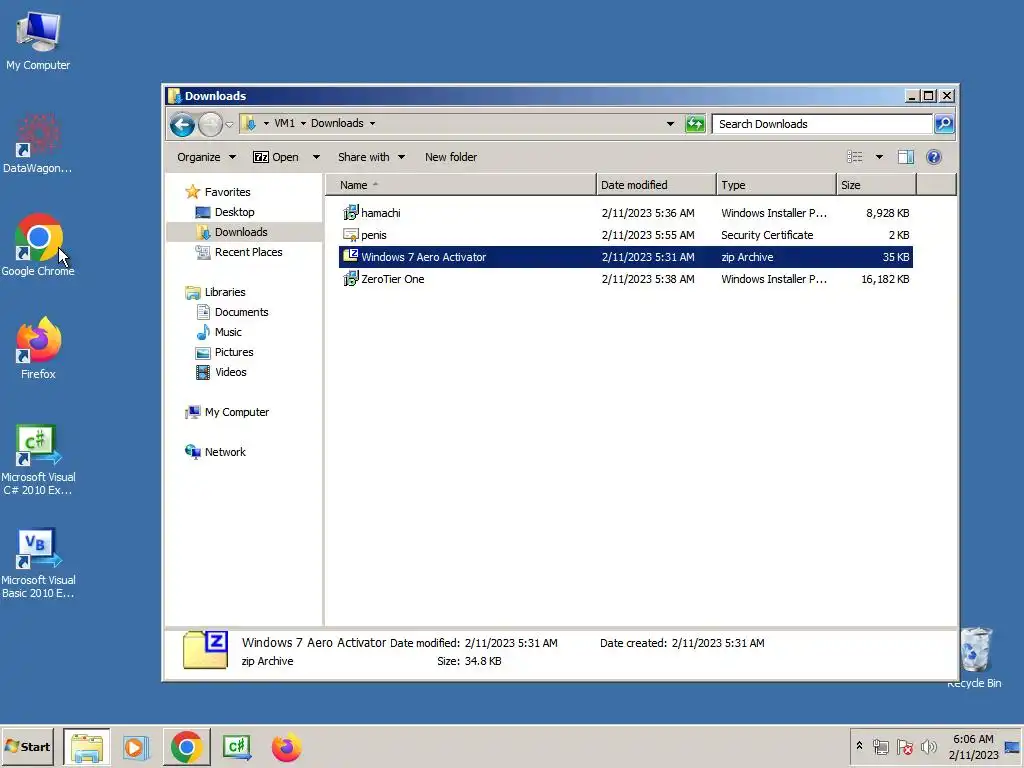Select the Security Certificate file row
This screenshot has height=768, width=1024.
point(626,235)
